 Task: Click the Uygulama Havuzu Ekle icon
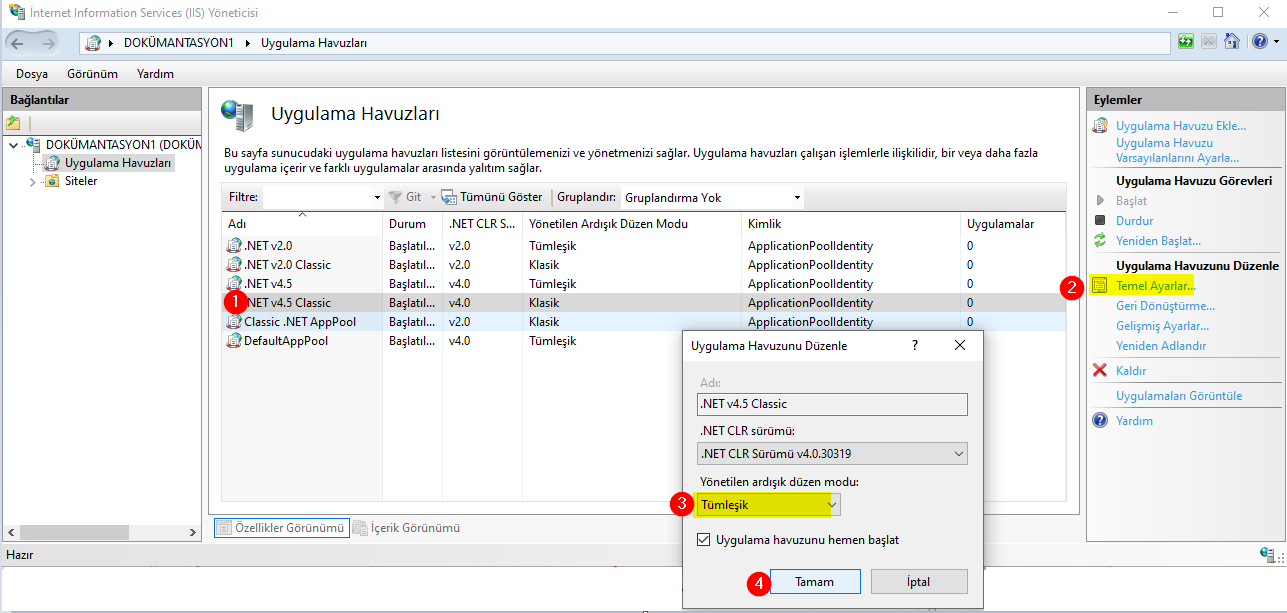click(x=1100, y=126)
